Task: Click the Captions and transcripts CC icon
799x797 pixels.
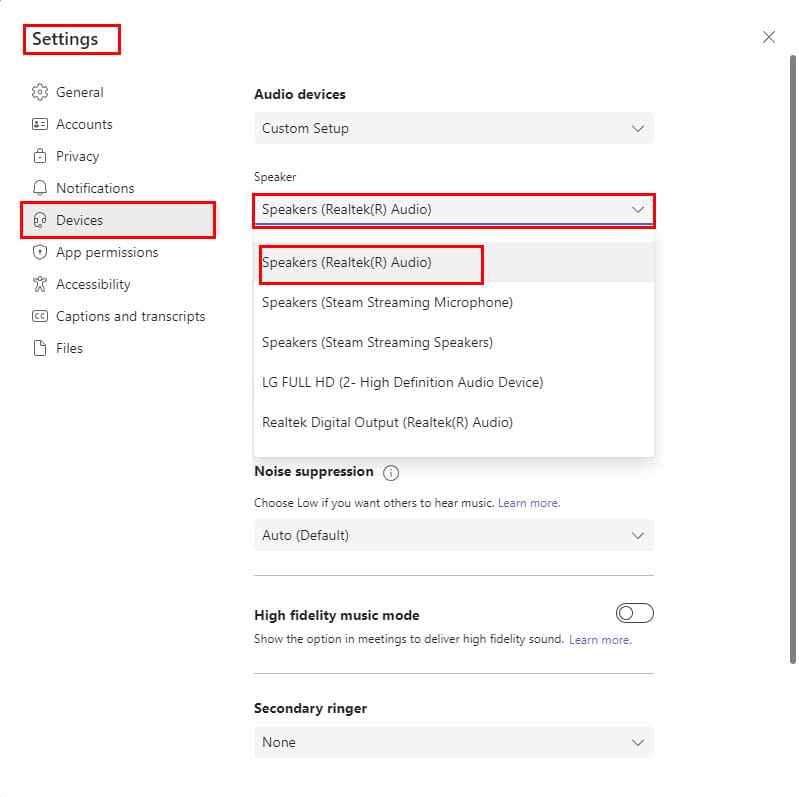Action: (x=40, y=316)
